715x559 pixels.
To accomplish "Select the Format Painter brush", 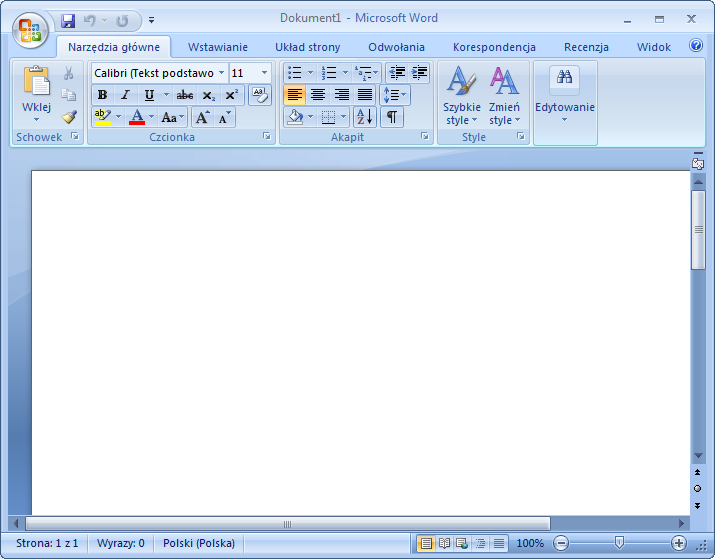I will (69, 117).
